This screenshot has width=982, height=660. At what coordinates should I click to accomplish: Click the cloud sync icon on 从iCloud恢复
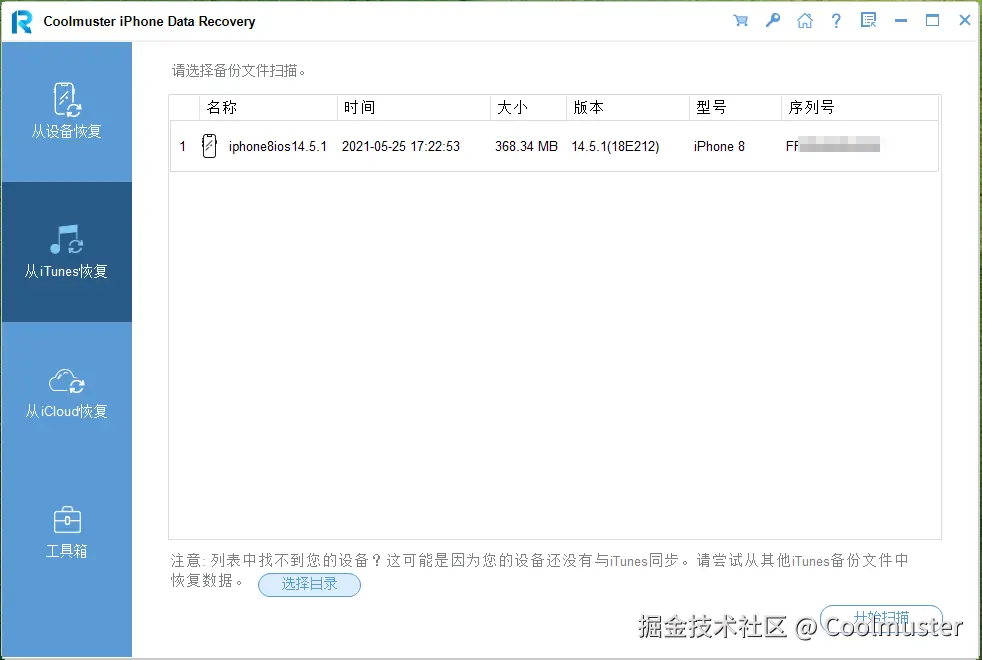click(66, 381)
